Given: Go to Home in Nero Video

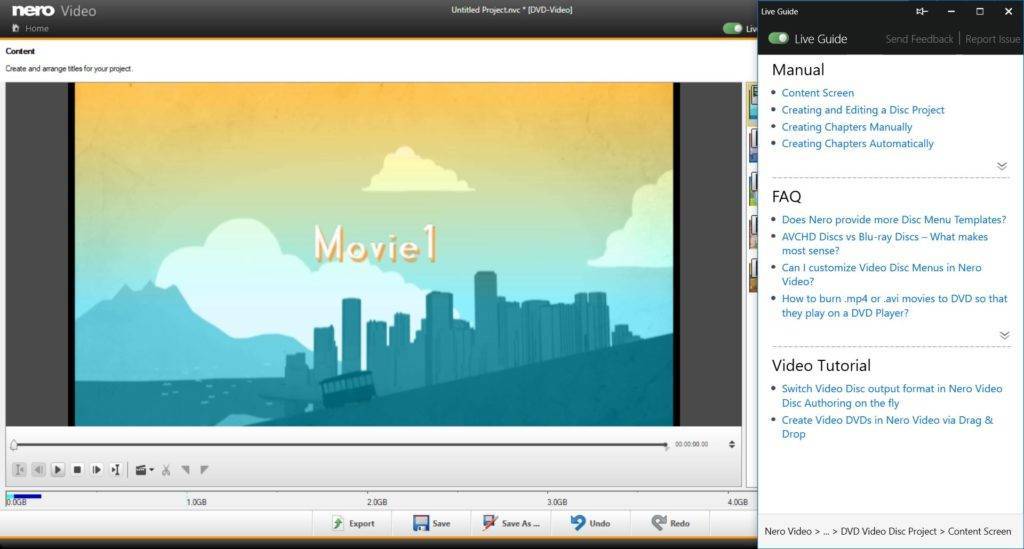Looking at the screenshot, I should click(x=30, y=28).
